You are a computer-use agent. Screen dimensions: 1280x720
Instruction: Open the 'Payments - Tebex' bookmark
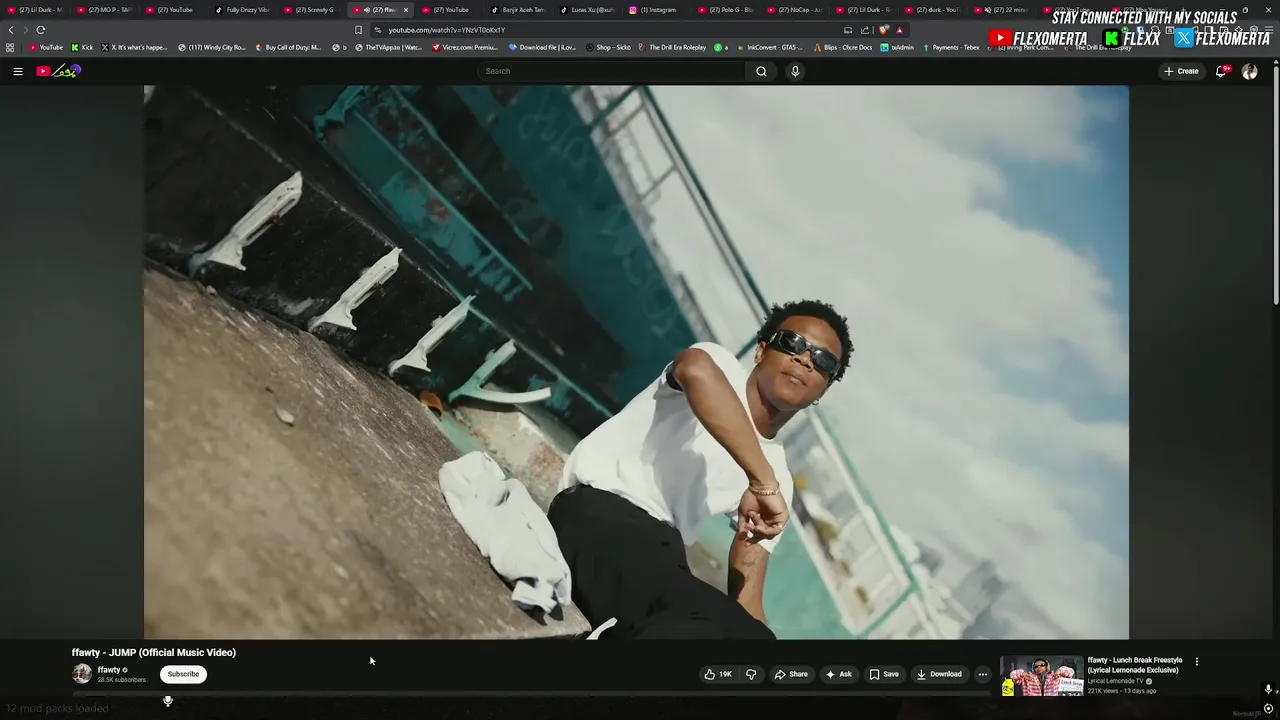coord(951,47)
